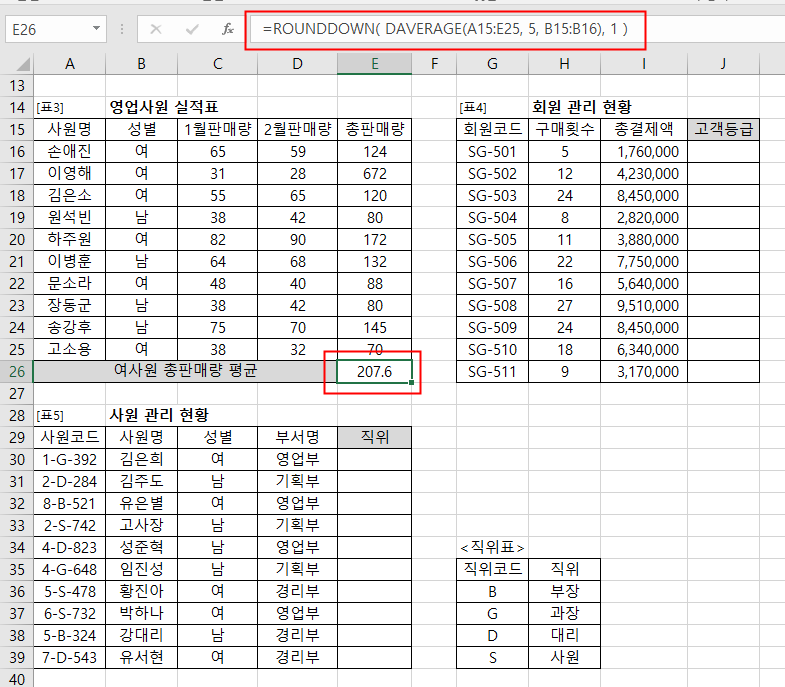The width and height of the screenshot is (785, 687).
Task: Select column B header
Action: (142, 64)
